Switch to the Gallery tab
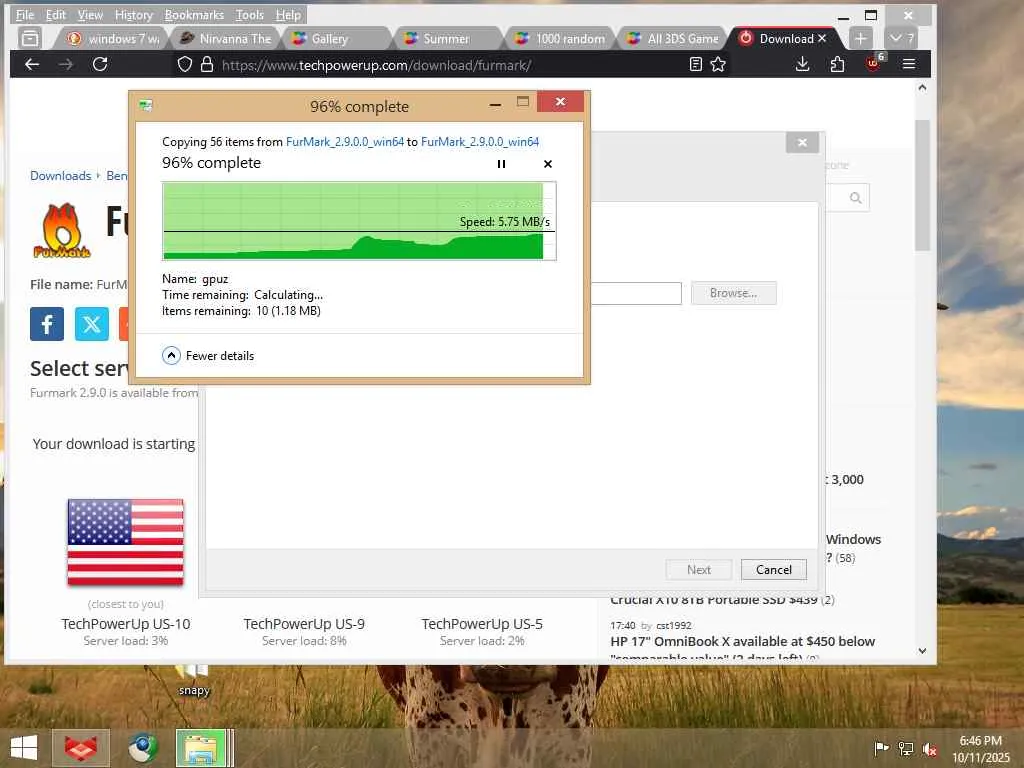The image size is (1024, 768). coord(335,39)
